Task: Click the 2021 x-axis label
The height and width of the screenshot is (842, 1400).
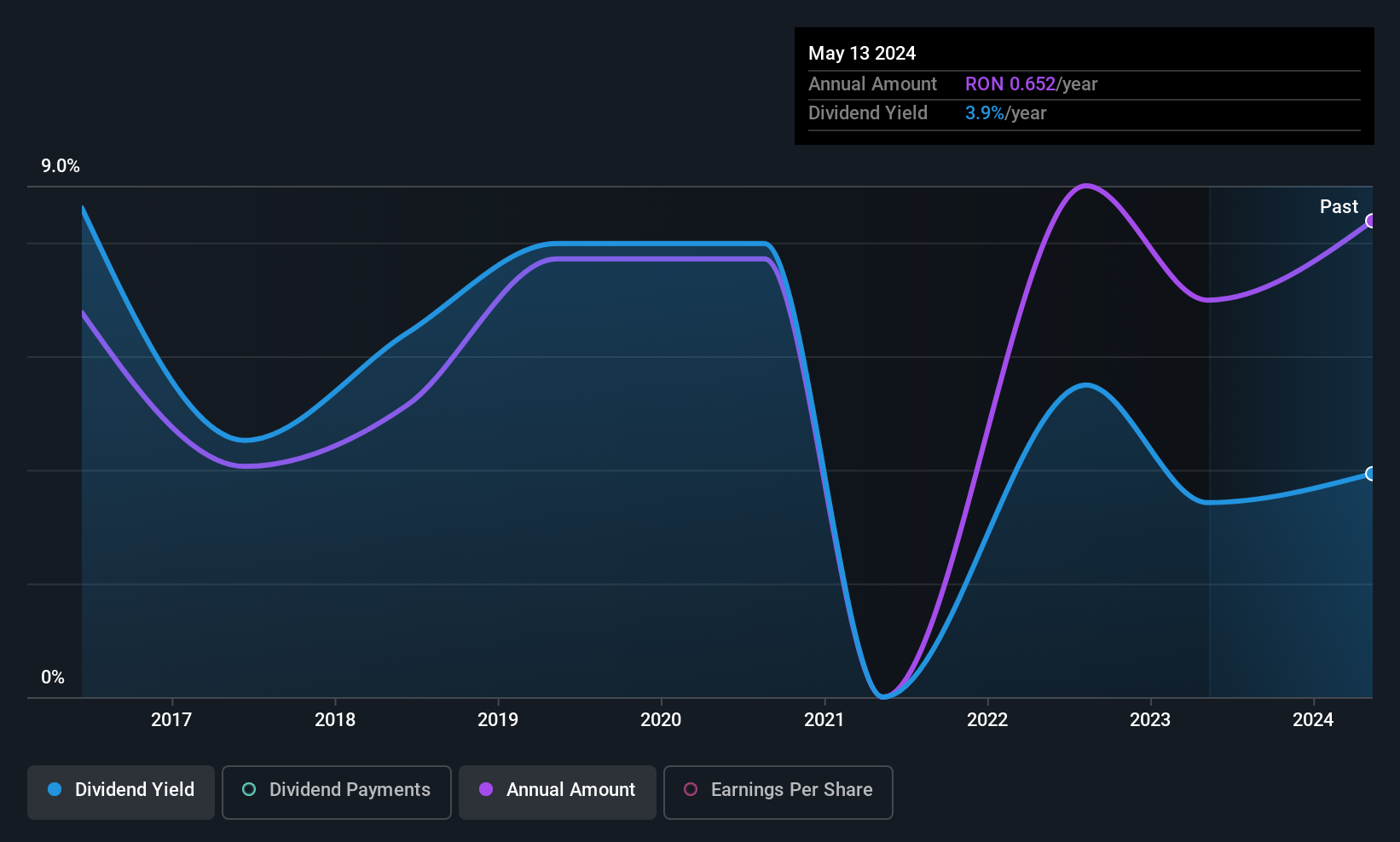Action: point(824,720)
